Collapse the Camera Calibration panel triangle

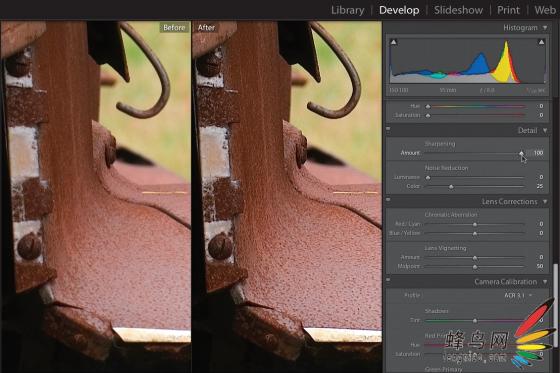click(x=545, y=282)
